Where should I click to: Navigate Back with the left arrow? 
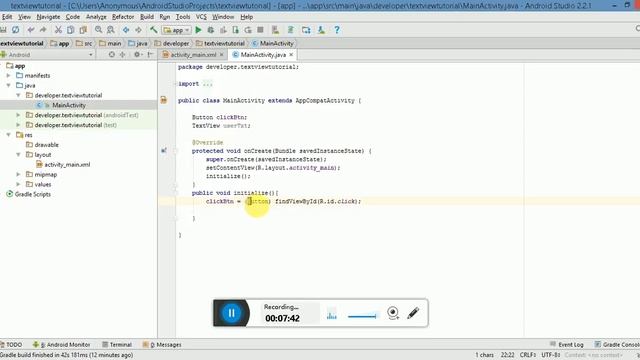coord(126,30)
